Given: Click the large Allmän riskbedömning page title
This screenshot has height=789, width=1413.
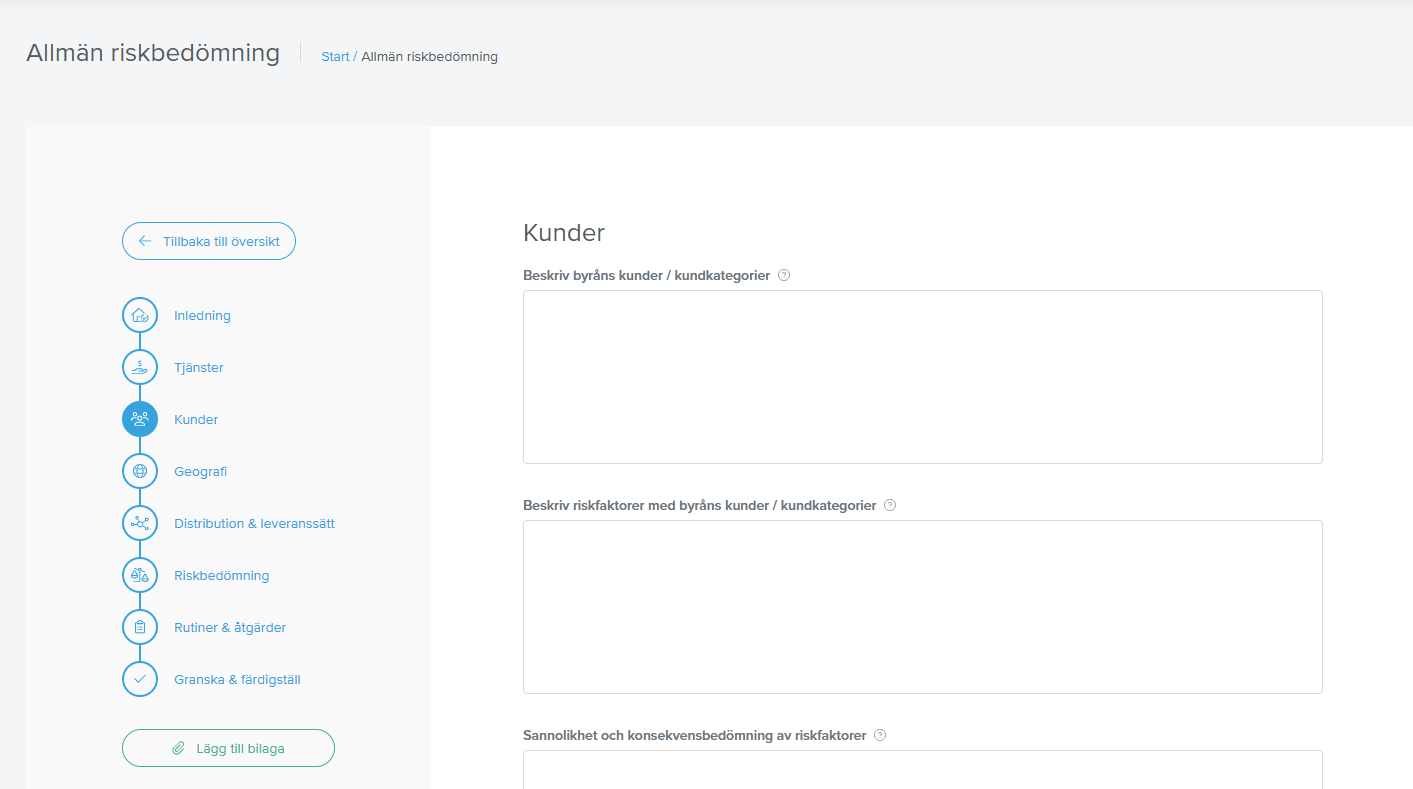Looking at the screenshot, I should click(x=153, y=53).
